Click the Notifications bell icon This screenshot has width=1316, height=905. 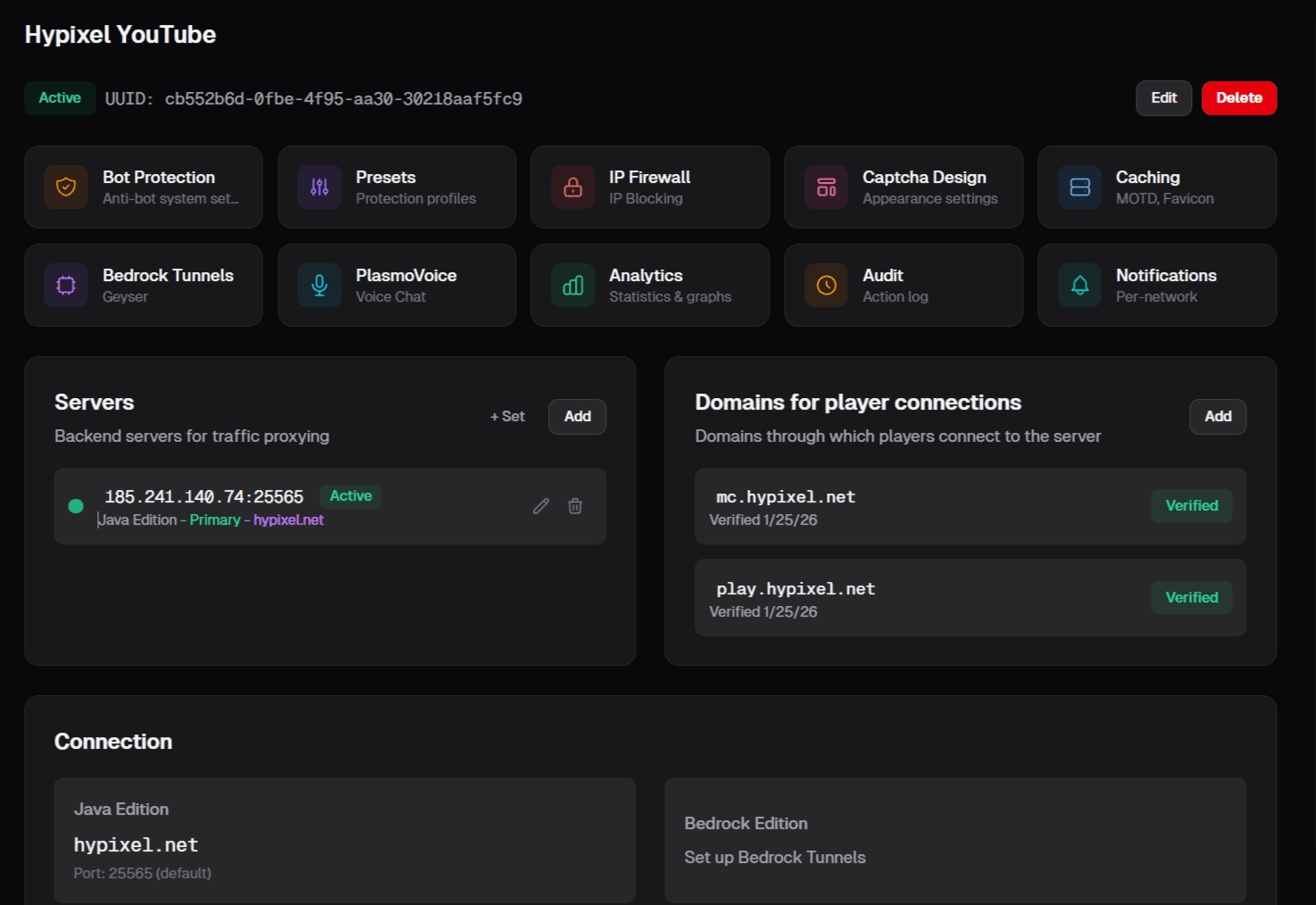(x=1080, y=285)
